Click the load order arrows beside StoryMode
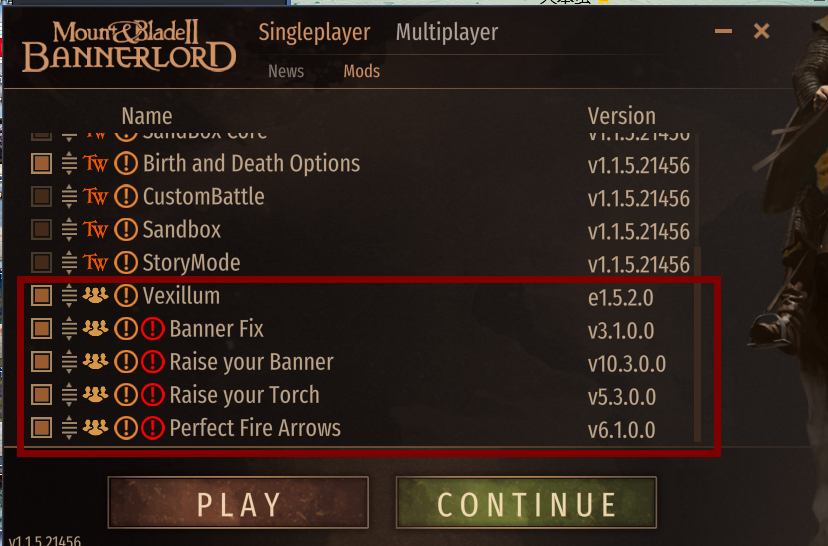 69,263
